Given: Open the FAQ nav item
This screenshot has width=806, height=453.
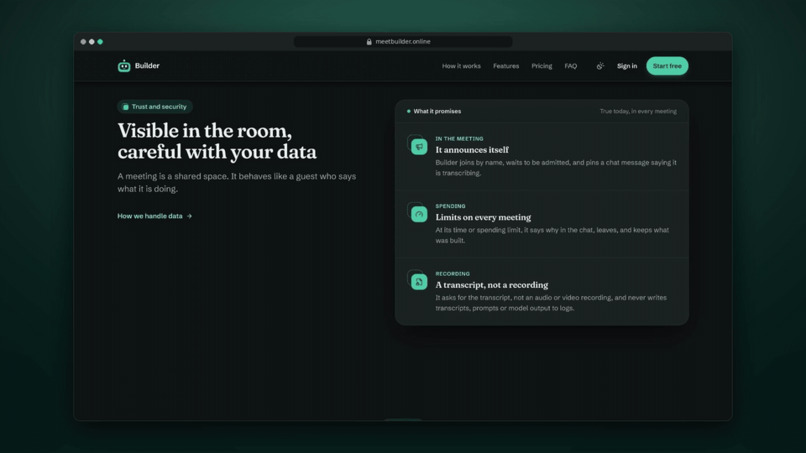Looking at the screenshot, I should tap(571, 66).
